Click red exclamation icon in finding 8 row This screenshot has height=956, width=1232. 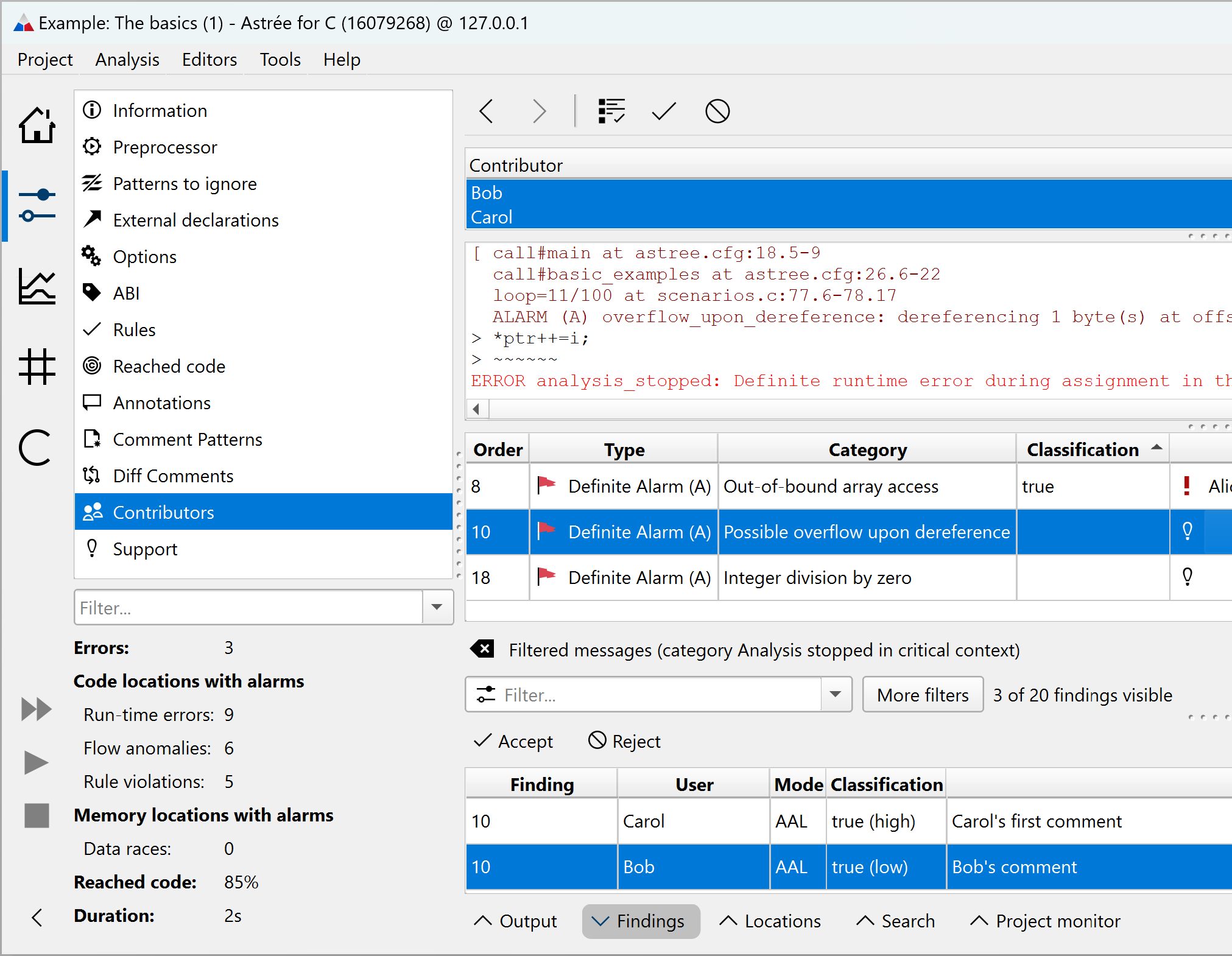coord(1186,485)
